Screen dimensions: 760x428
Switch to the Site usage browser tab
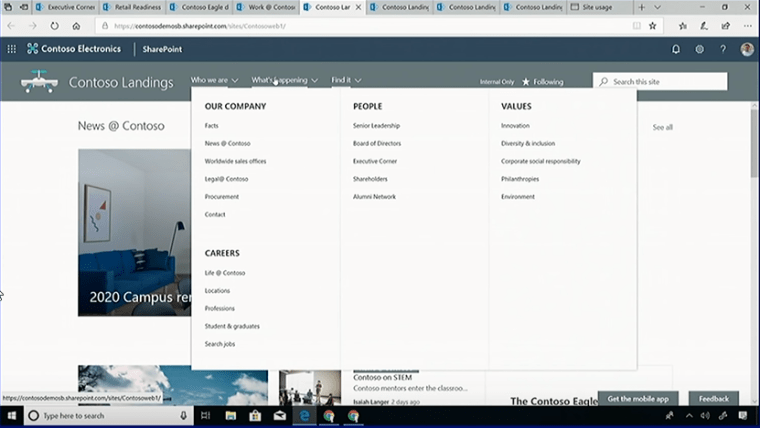tap(602, 7)
